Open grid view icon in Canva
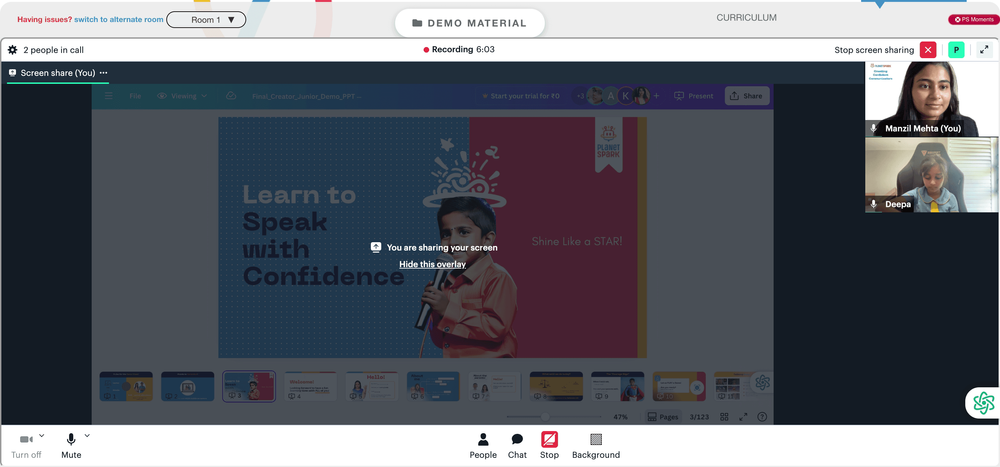 [x=724, y=417]
